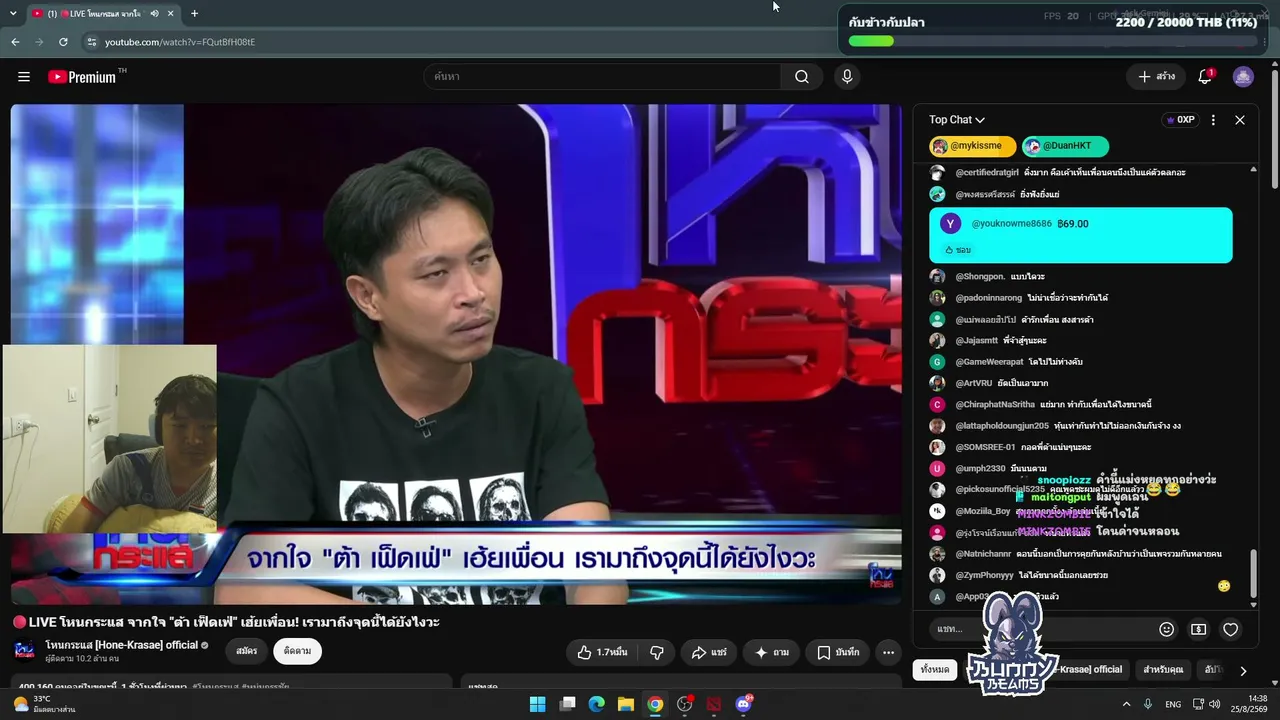Click the @GameWeerapat chat username

tap(990, 362)
